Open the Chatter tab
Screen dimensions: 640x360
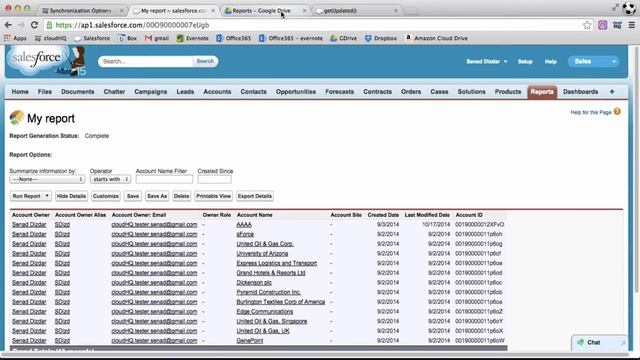click(x=114, y=92)
